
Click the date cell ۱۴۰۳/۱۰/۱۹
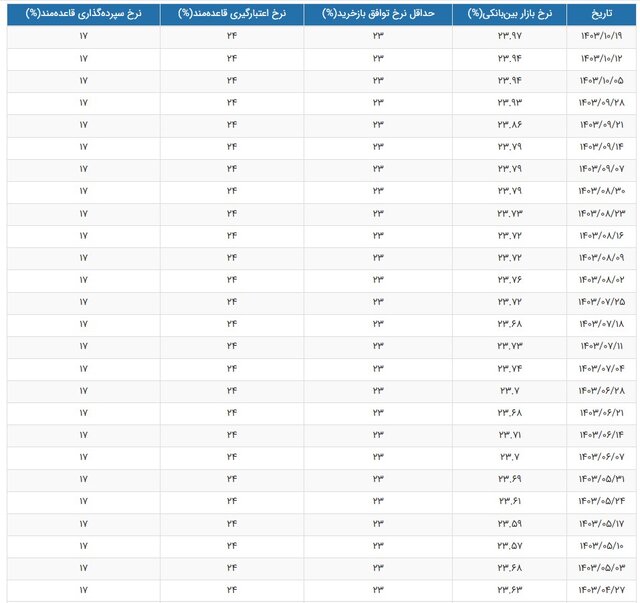(595, 36)
